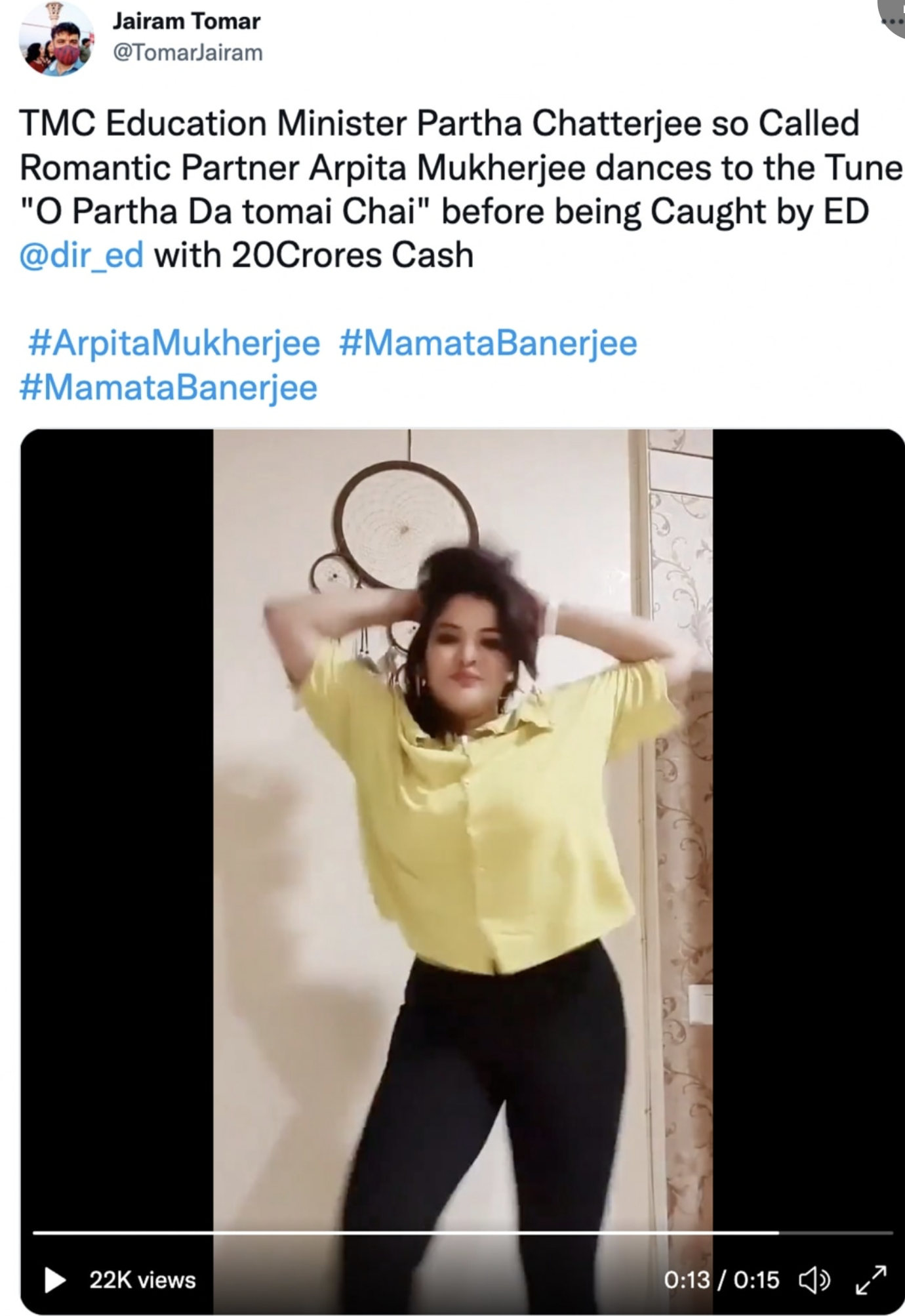Mute the video with the speaker icon
This screenshot has width=905, height=1316.
coord(814,1280)
